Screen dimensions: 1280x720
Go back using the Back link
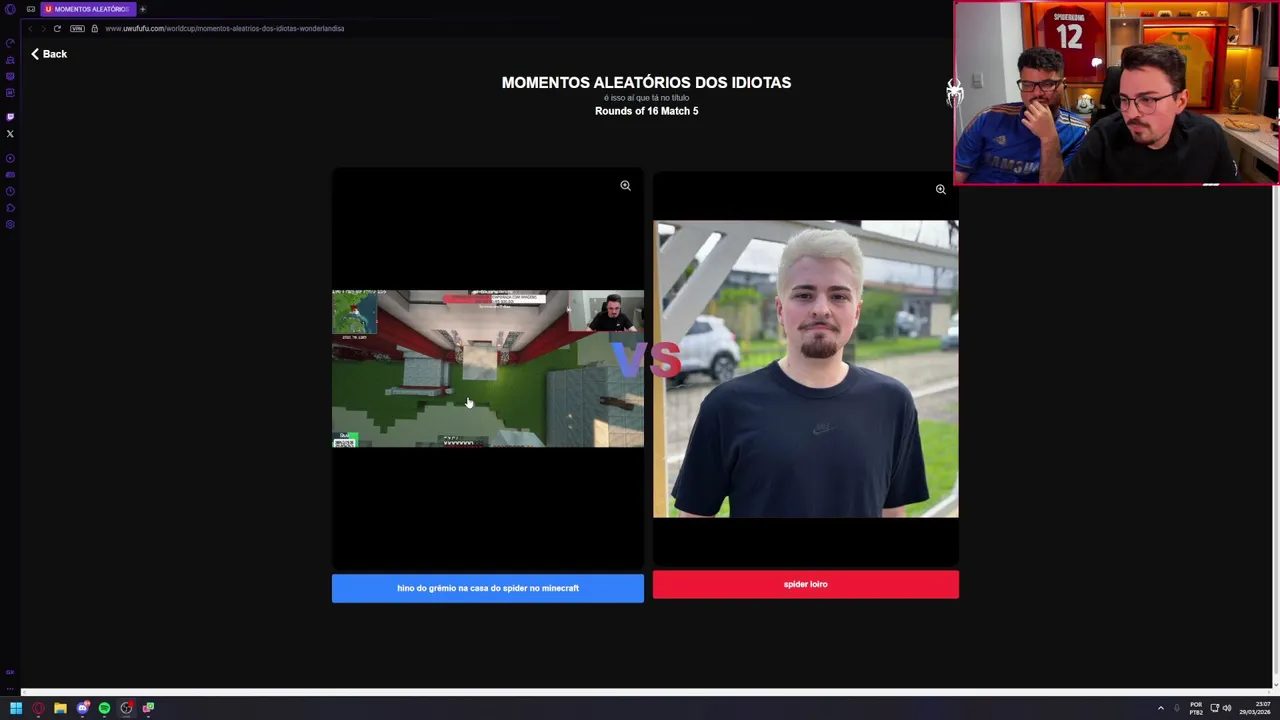48,54
